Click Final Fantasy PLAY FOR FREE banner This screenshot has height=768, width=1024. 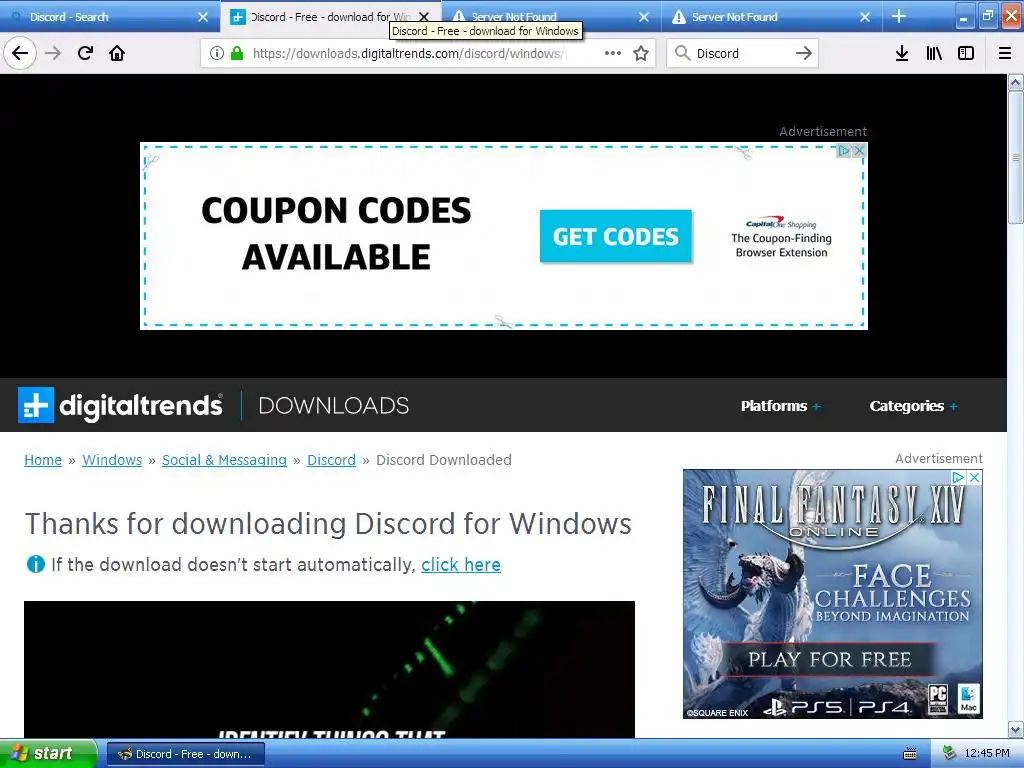(x=829, y=660)
